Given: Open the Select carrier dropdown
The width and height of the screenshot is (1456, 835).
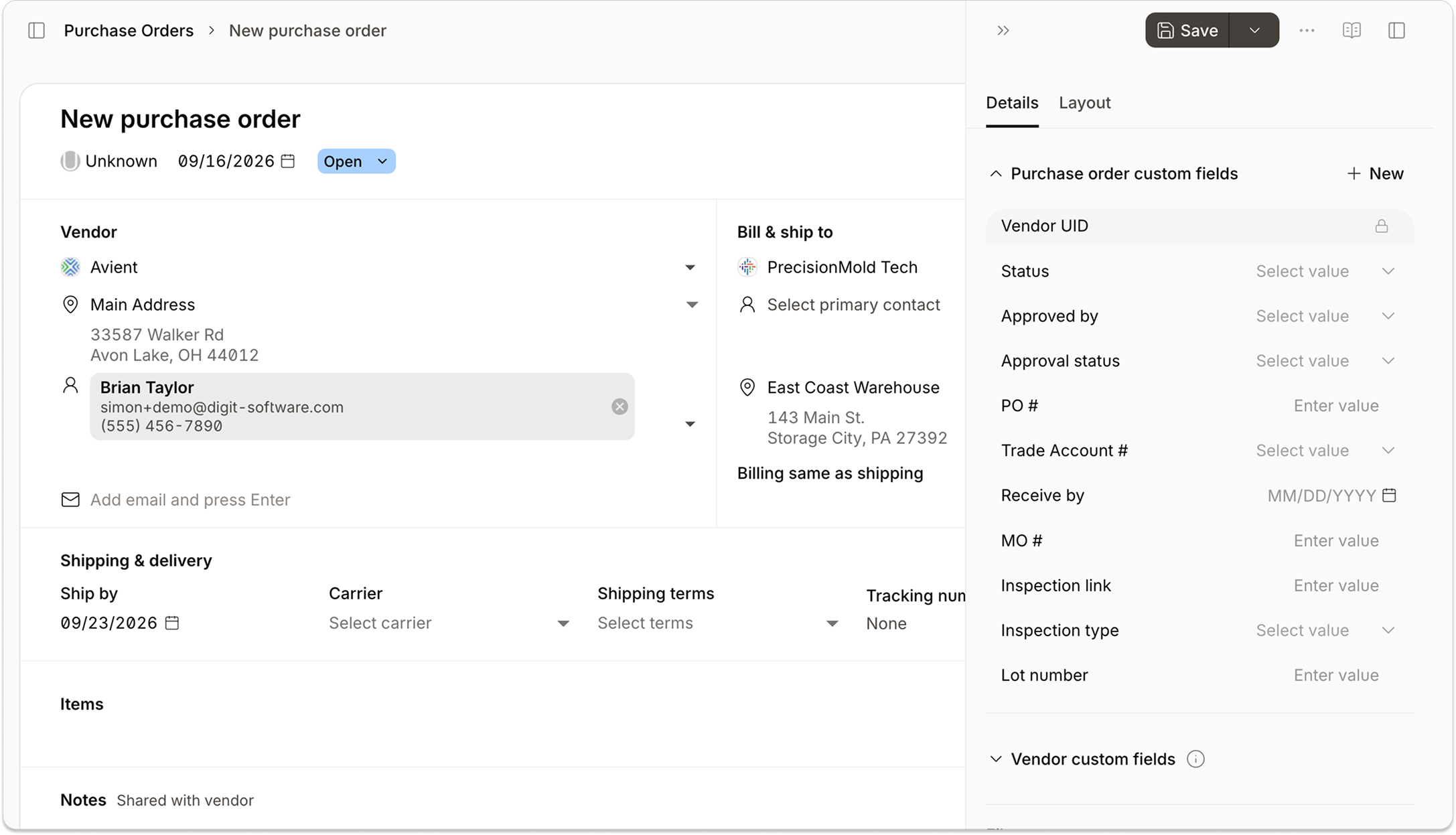Looking at the screenshot, I should pyautogui.click(x=449, y=623).
